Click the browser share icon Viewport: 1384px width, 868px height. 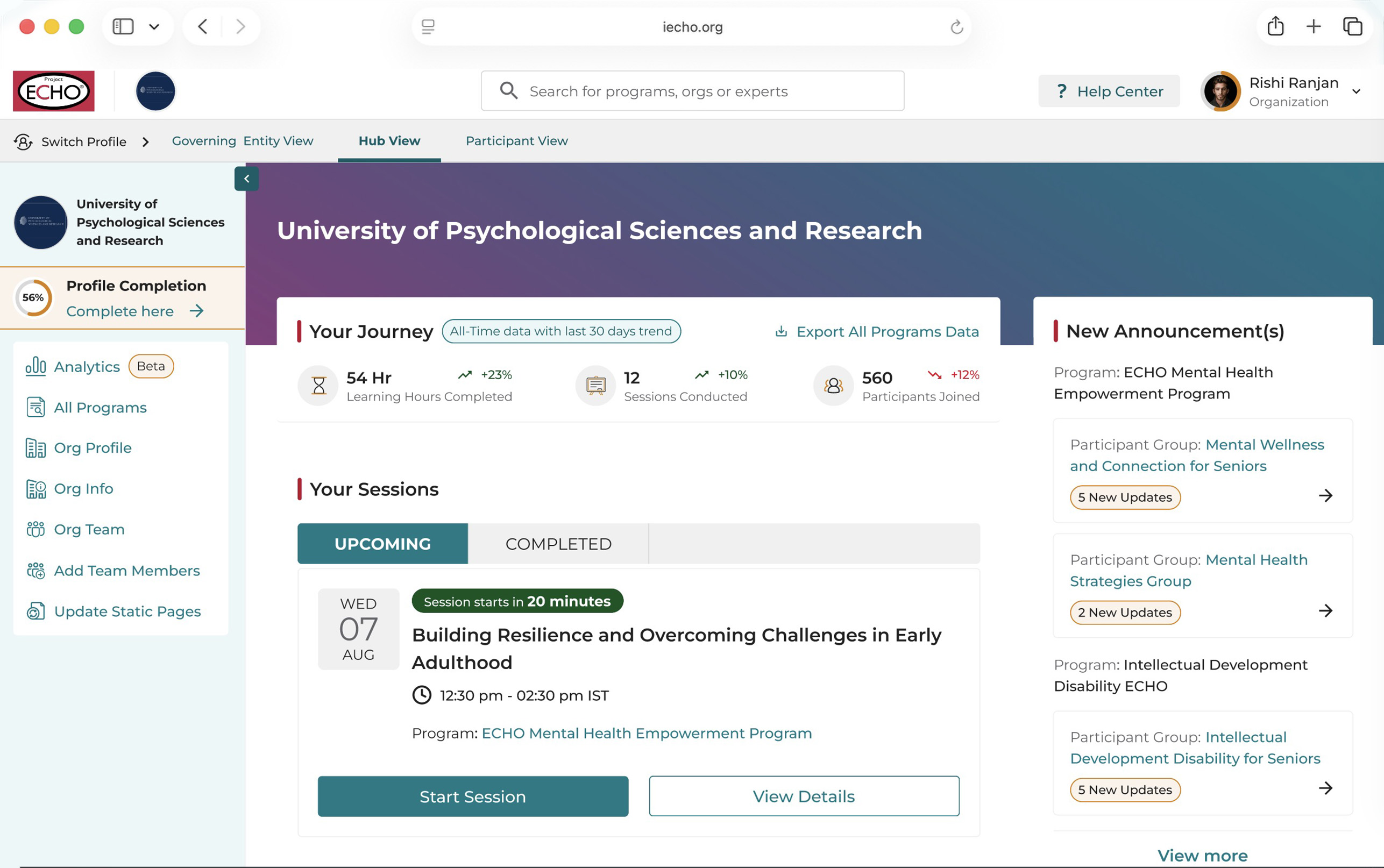click(1275, 26)
